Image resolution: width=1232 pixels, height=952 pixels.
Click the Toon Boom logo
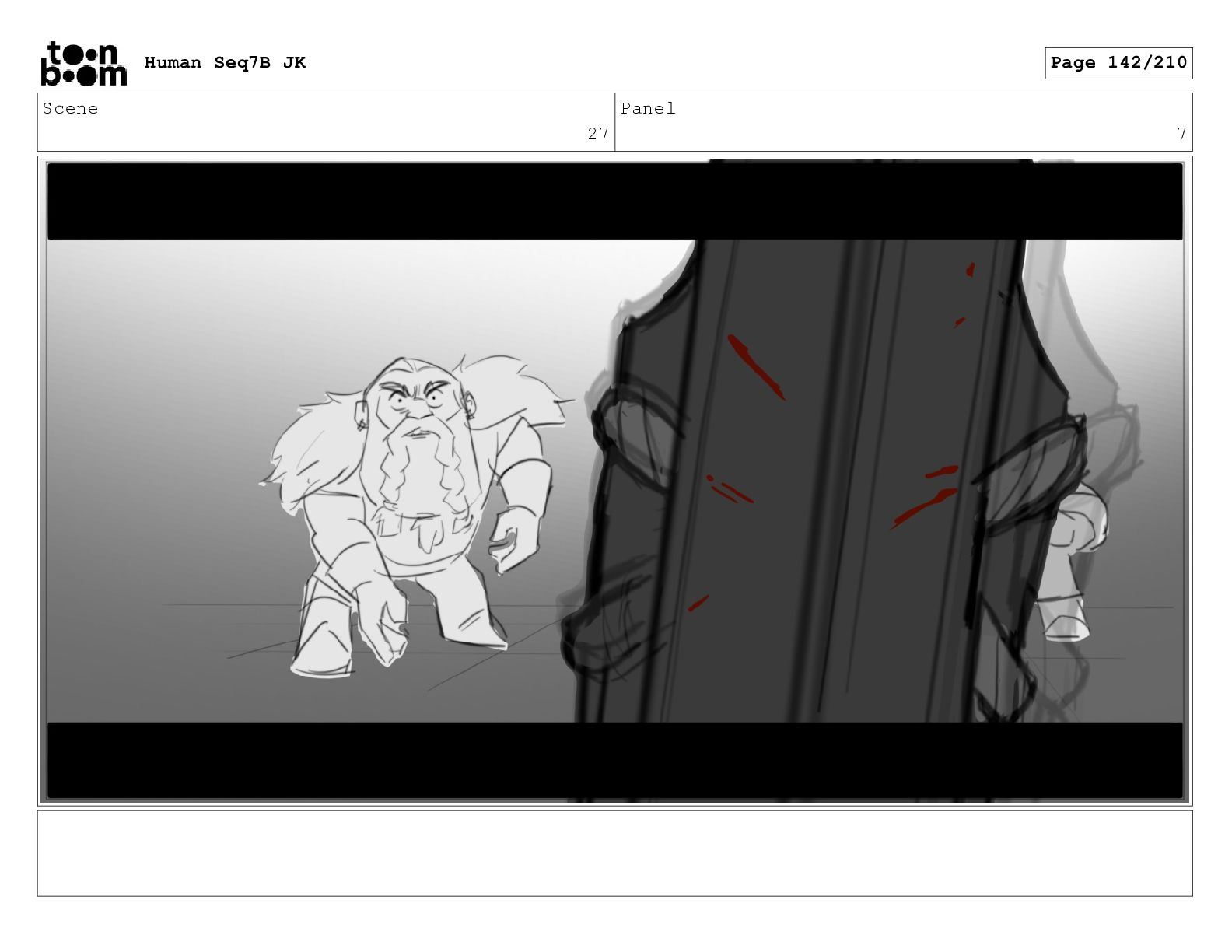pyautogui.click(x=83, y=63)
